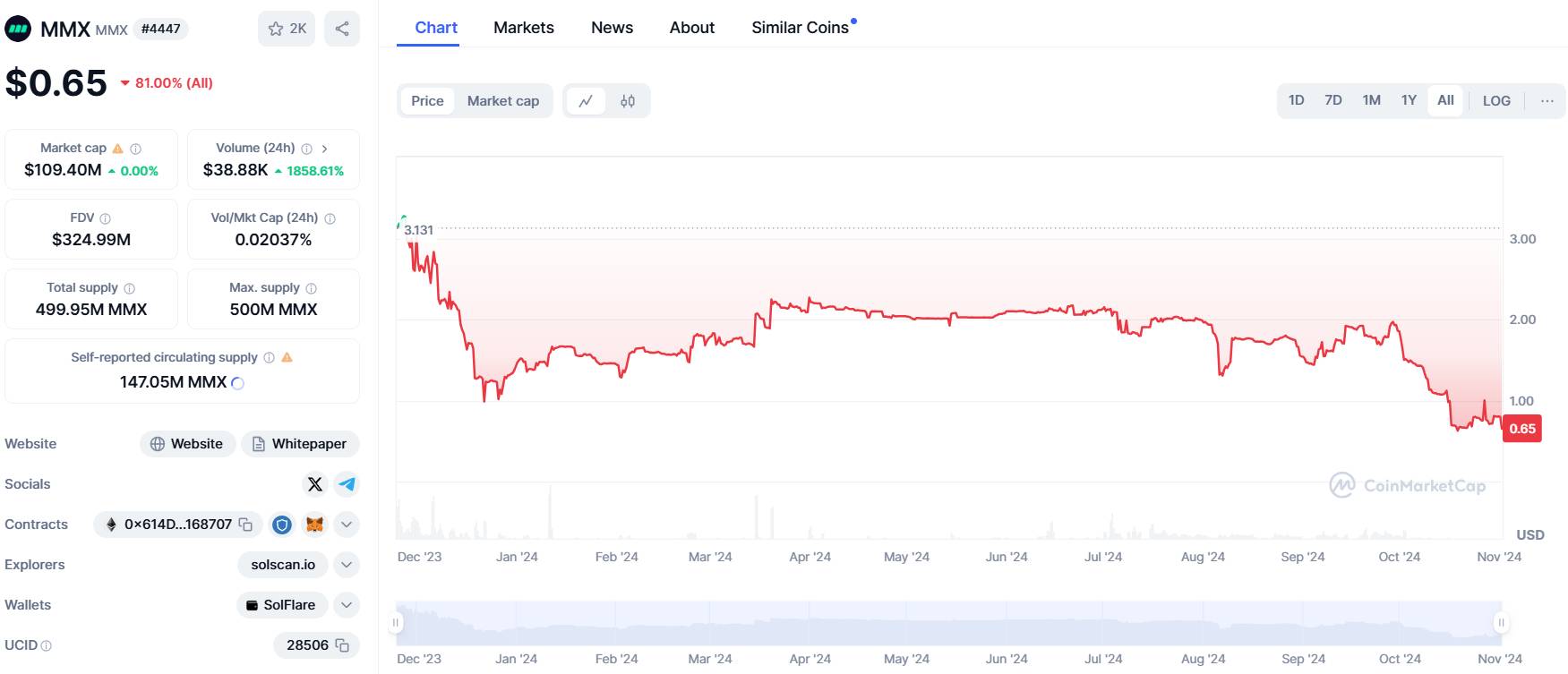Copy the contract address

(x=245, y=525)
